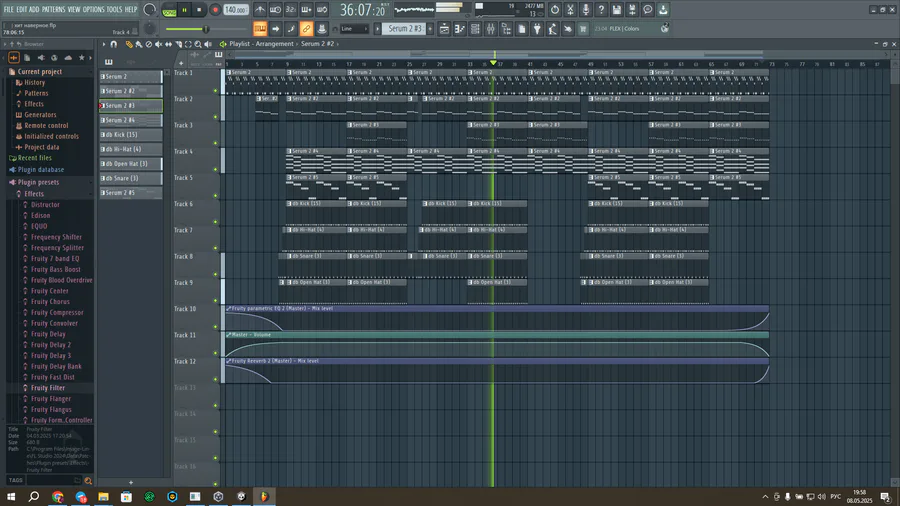Viewport: 900px width, 506px height.
Task: Mute Track 10 with its green dot
Action: click(216, 327)
